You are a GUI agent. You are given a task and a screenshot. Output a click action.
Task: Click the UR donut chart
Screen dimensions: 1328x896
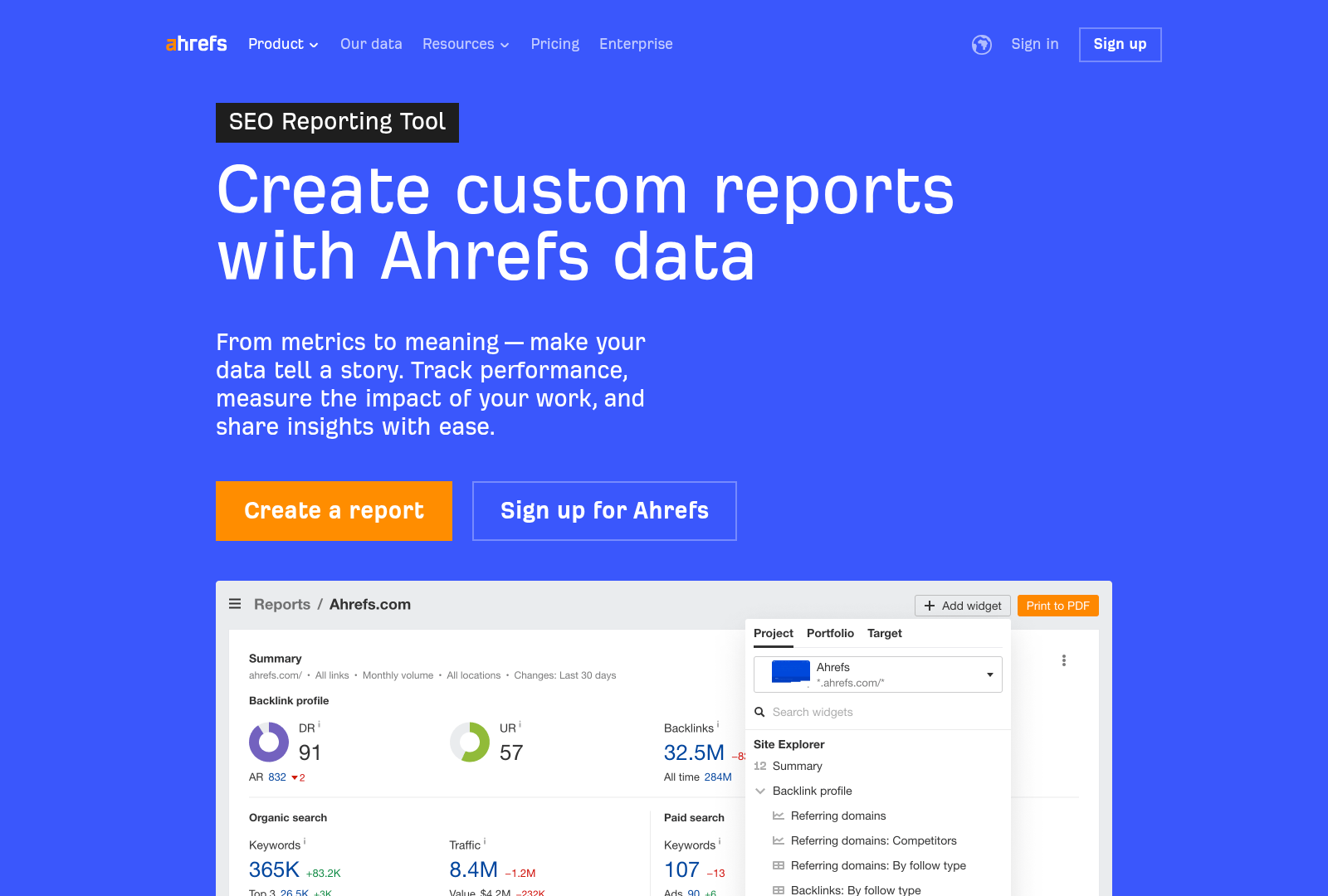pyautogui.click(x=470, y=742)
